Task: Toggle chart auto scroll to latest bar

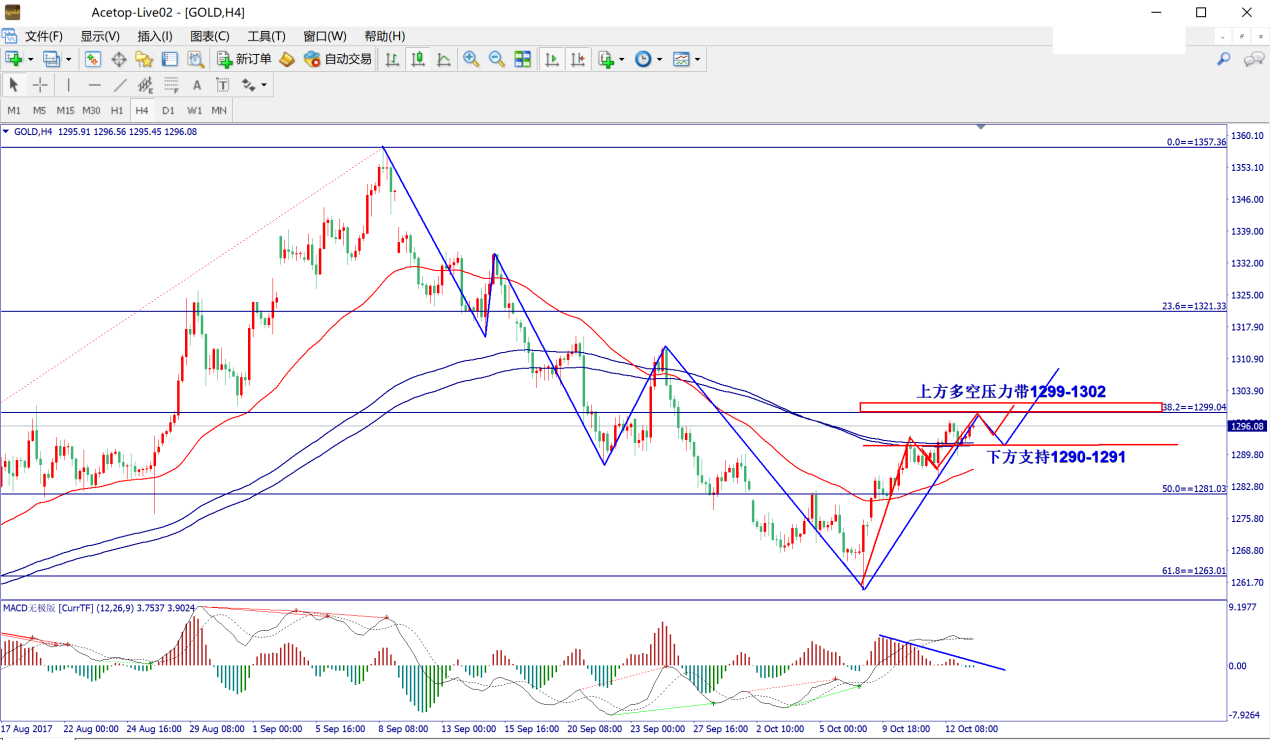Action: [551, 59]
